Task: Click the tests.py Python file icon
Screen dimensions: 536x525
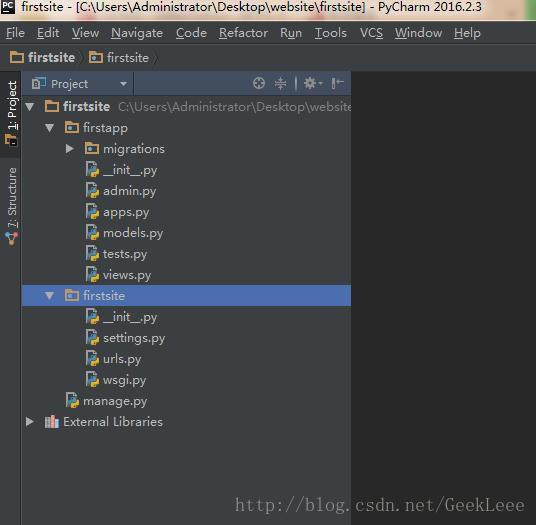Action: point(92,254)
